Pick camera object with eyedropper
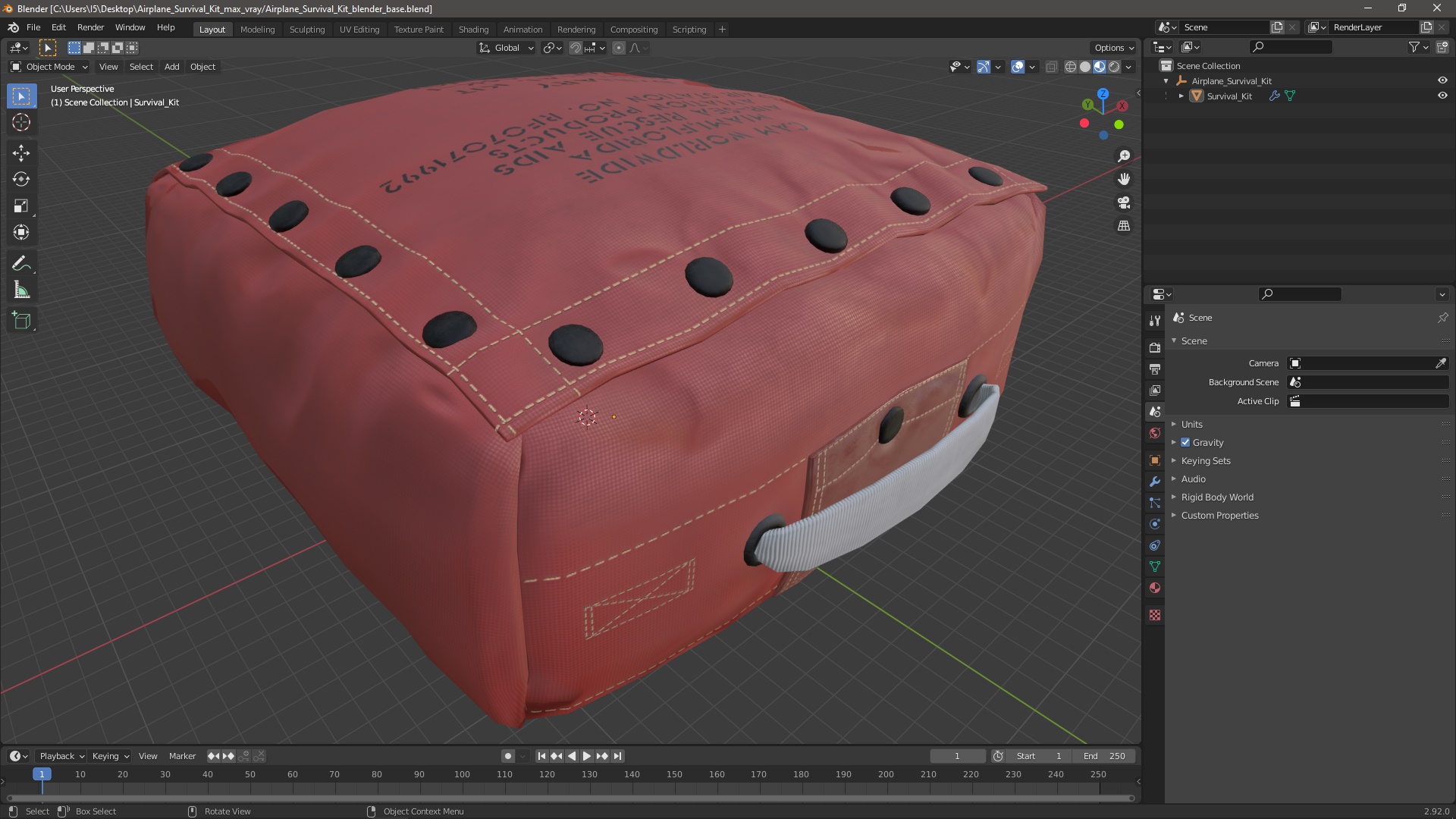 coord(1441,363)
